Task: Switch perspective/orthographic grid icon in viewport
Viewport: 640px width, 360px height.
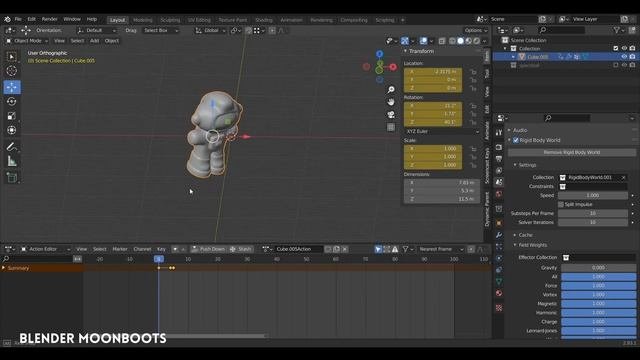Action: point(391,127)
